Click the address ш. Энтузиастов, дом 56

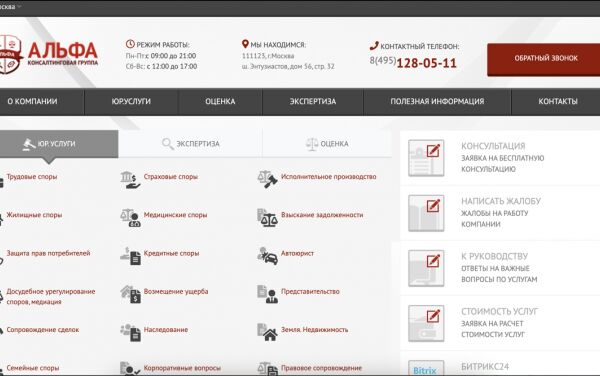288,67
